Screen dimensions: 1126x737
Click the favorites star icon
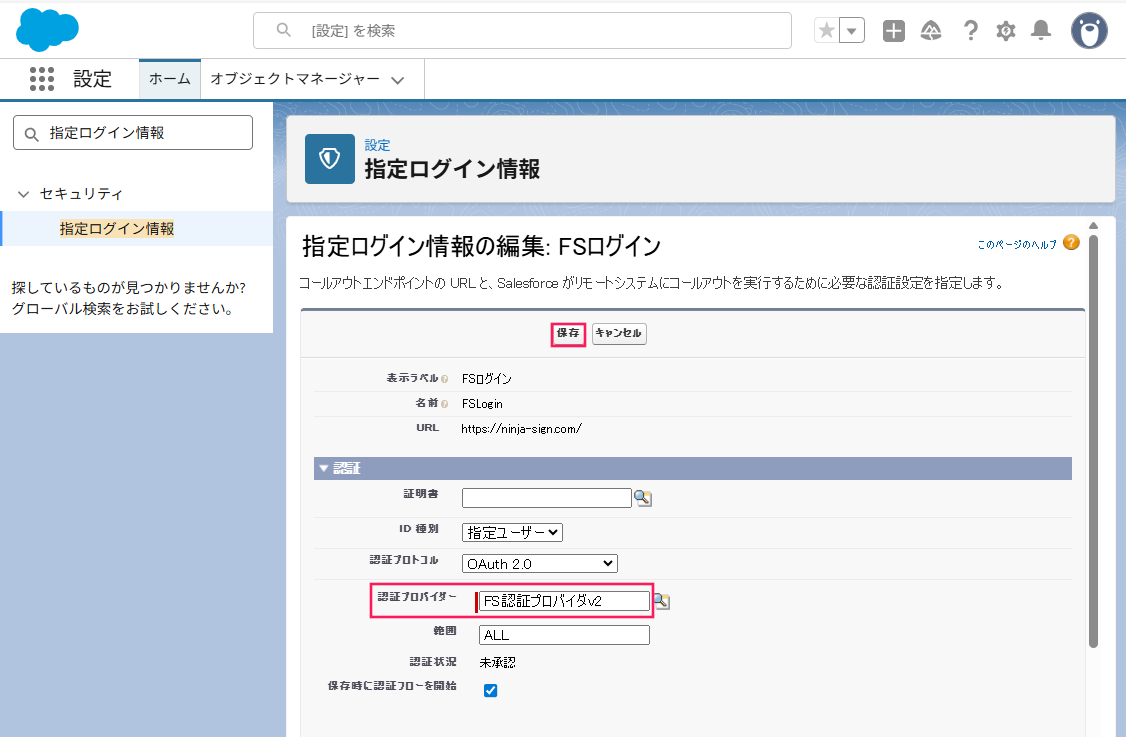(827, 30)
